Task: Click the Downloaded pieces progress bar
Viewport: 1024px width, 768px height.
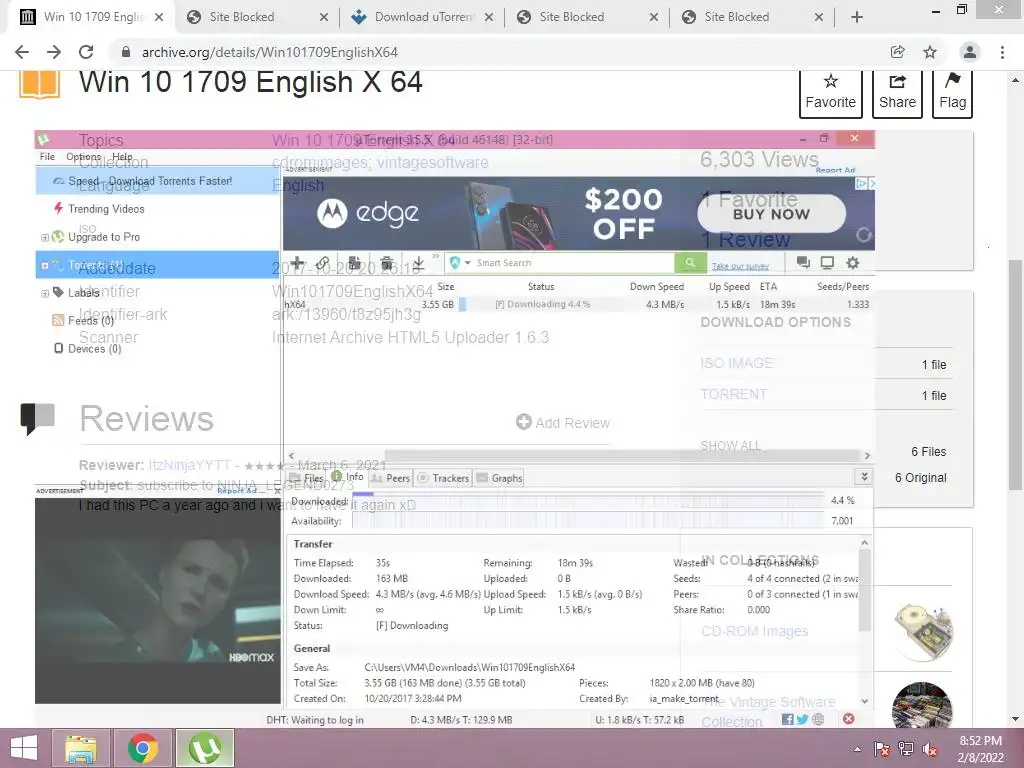Action: [587, 501]
